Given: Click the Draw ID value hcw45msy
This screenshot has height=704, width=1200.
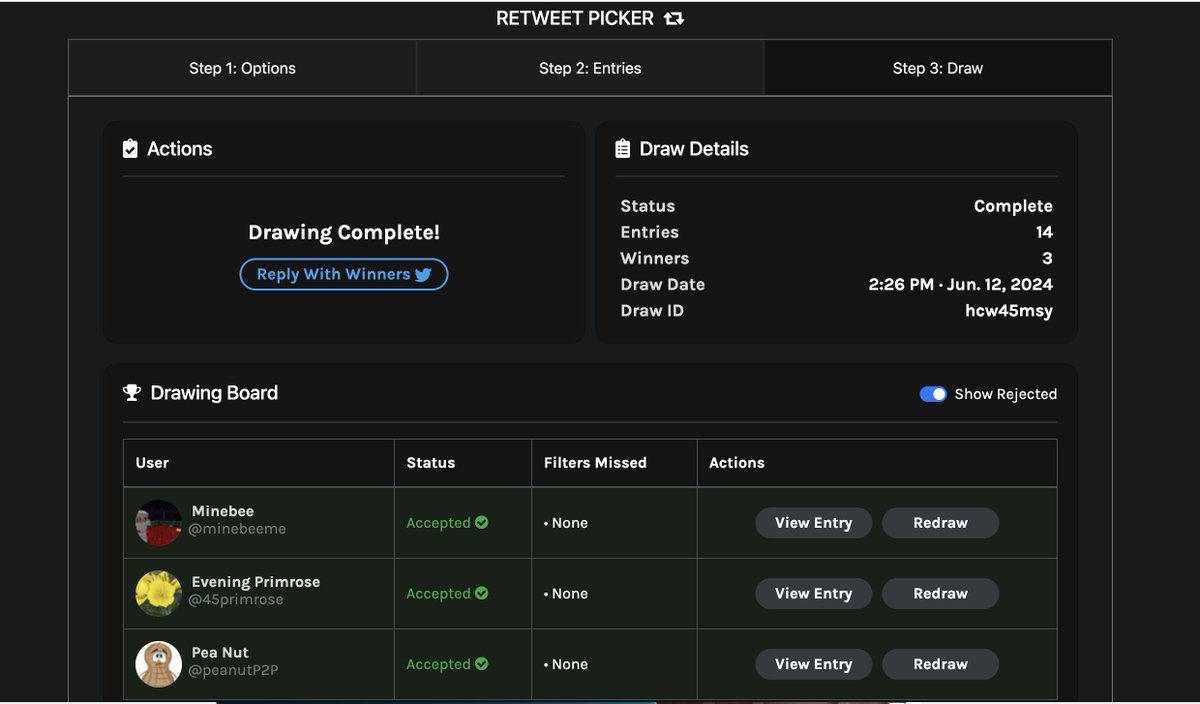Looking at the screenshot, I should [1009, 310].
